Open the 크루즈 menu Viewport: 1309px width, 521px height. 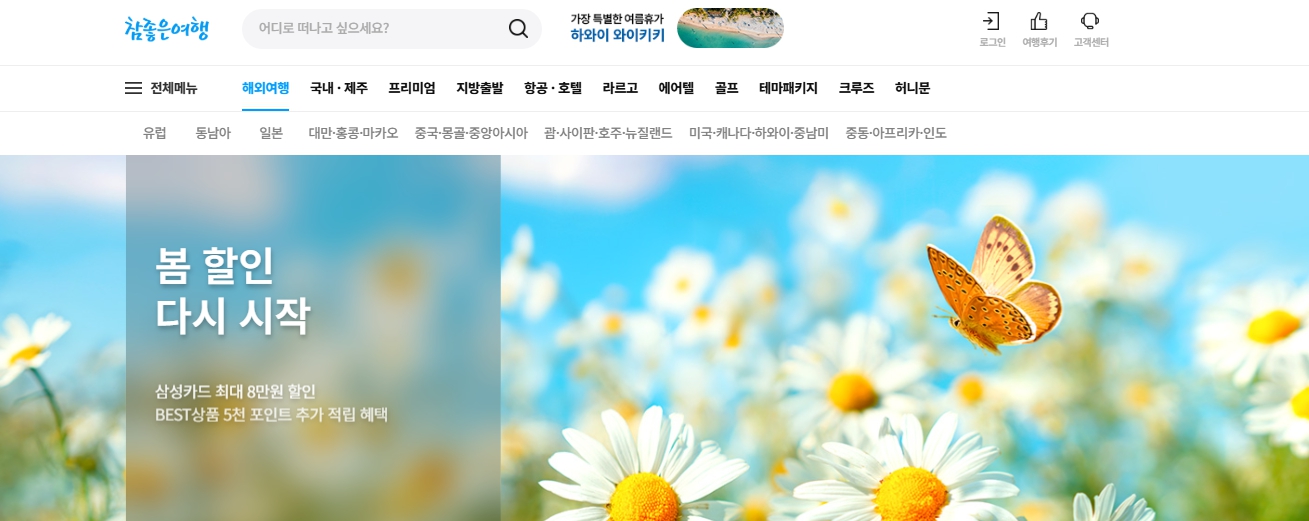click(856, 88)
